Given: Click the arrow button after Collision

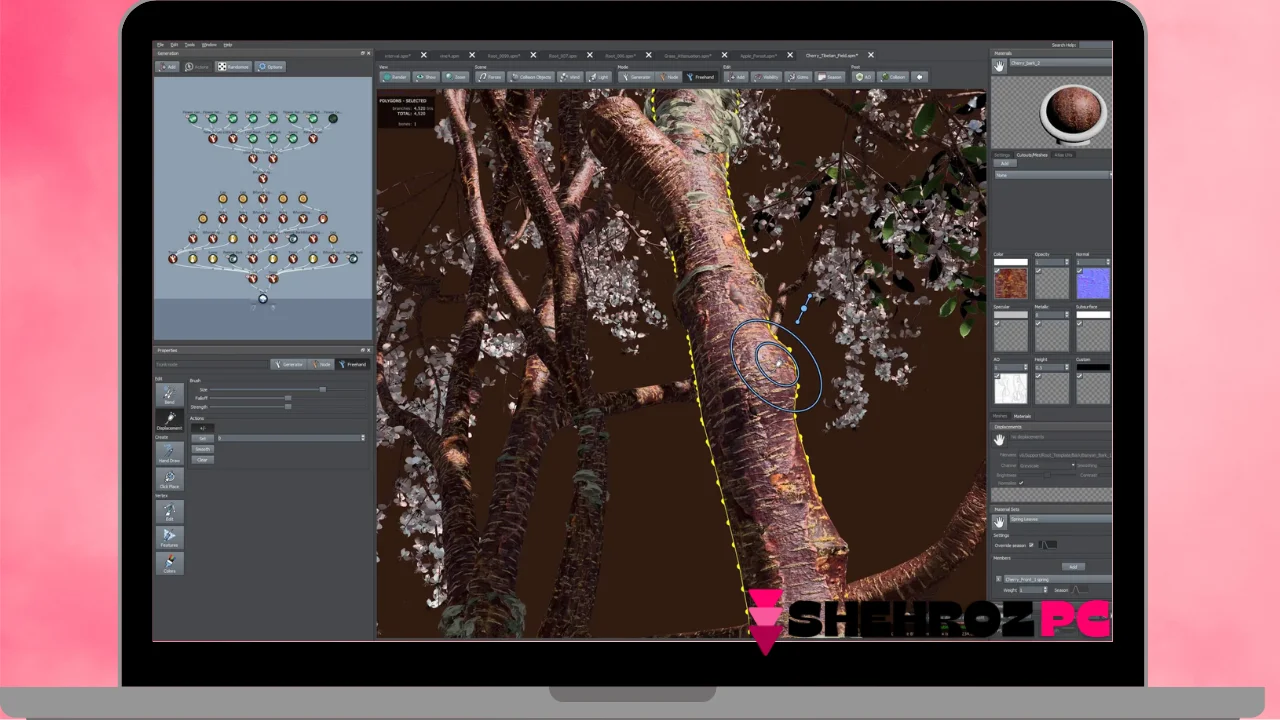Looking at the screenshot, I should click(919, 76).
